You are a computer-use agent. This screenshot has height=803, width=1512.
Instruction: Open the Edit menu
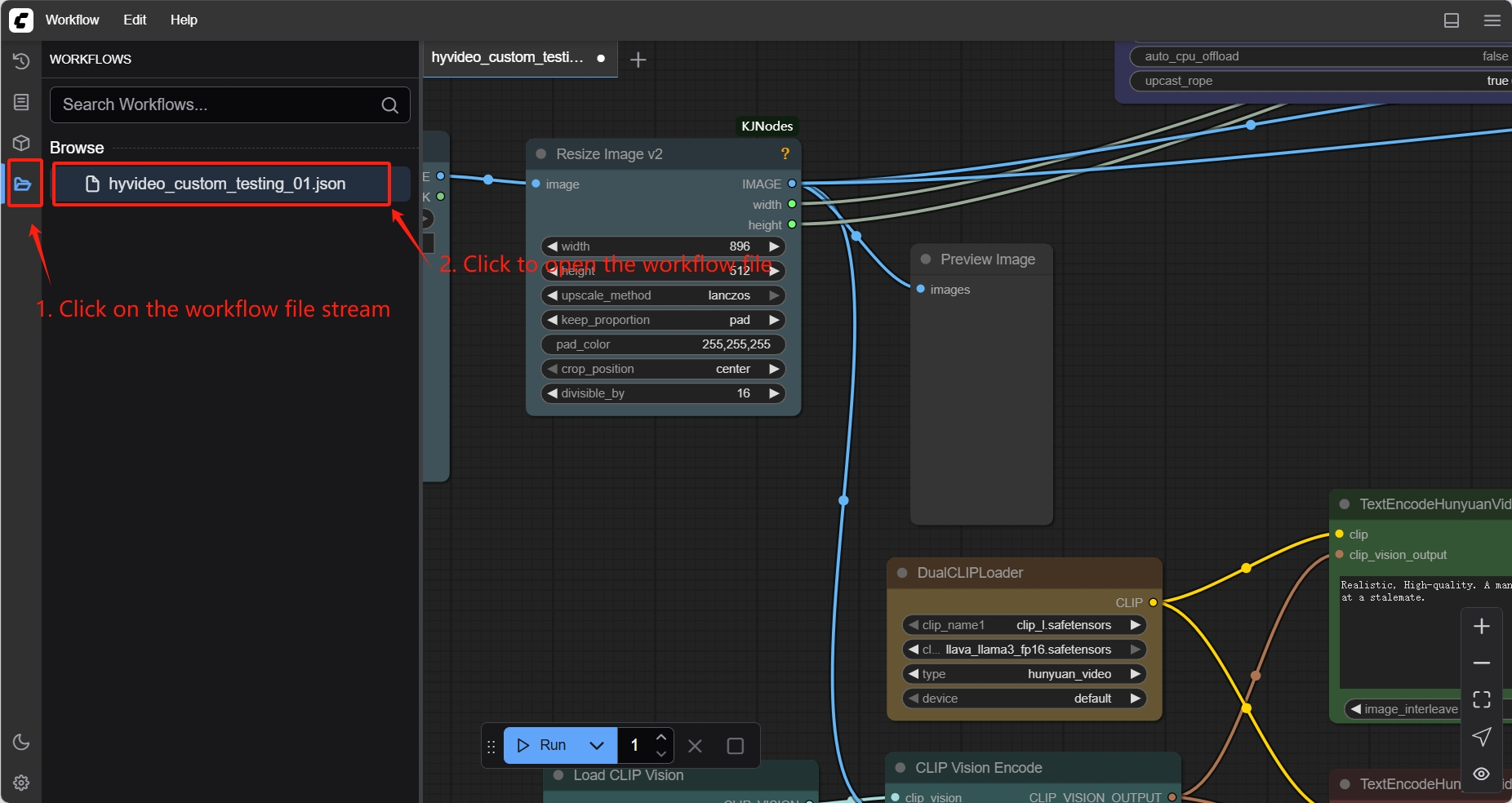135,20
